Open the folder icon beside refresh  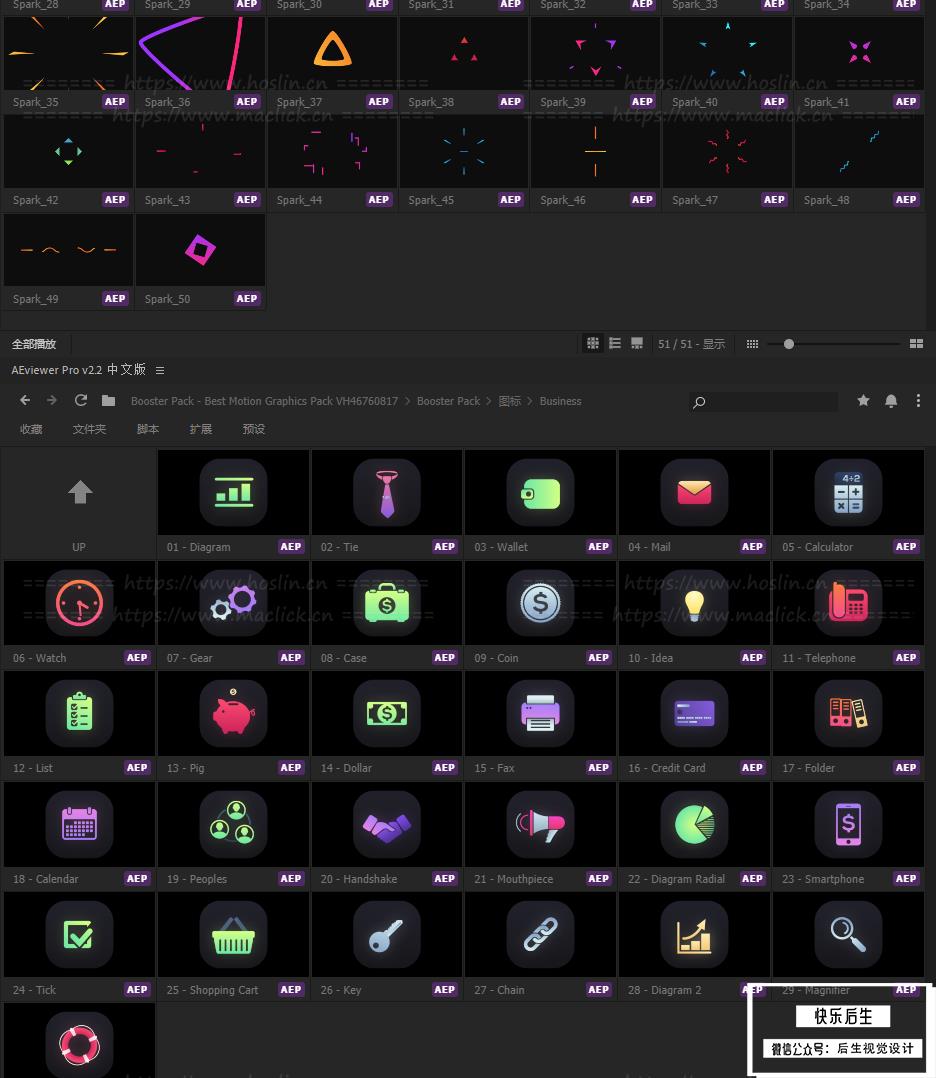coord(108,400)
